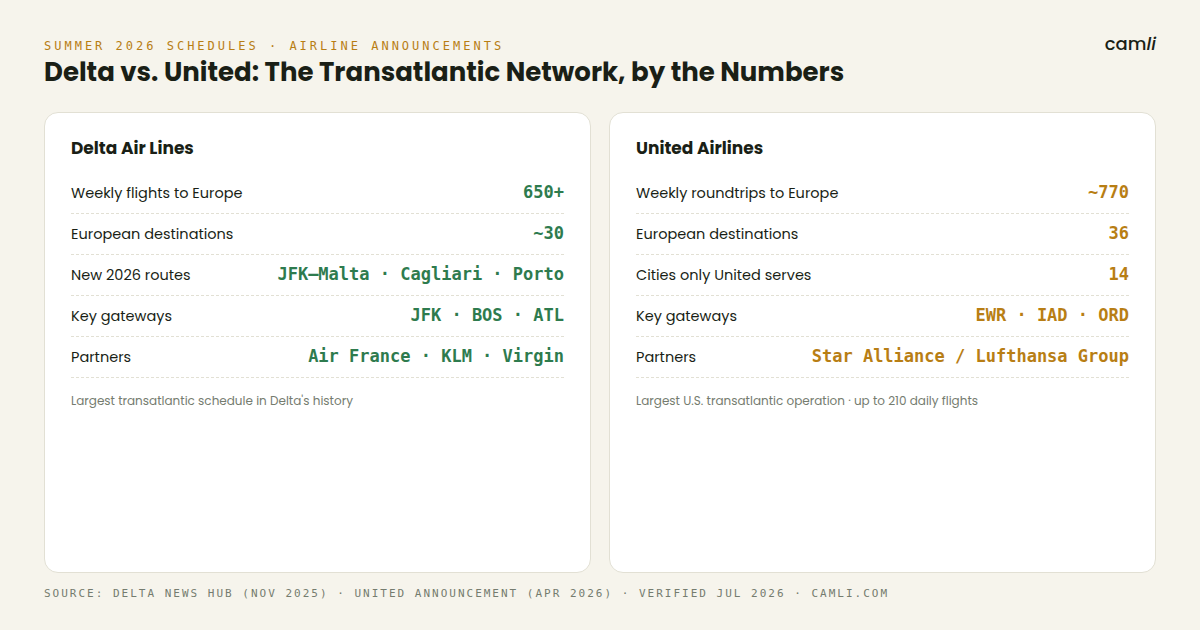The height and width of the screenshot is (630, 1200).
Task: Select Delta's 650+ weekly flights value
Action: coord(543,192)
